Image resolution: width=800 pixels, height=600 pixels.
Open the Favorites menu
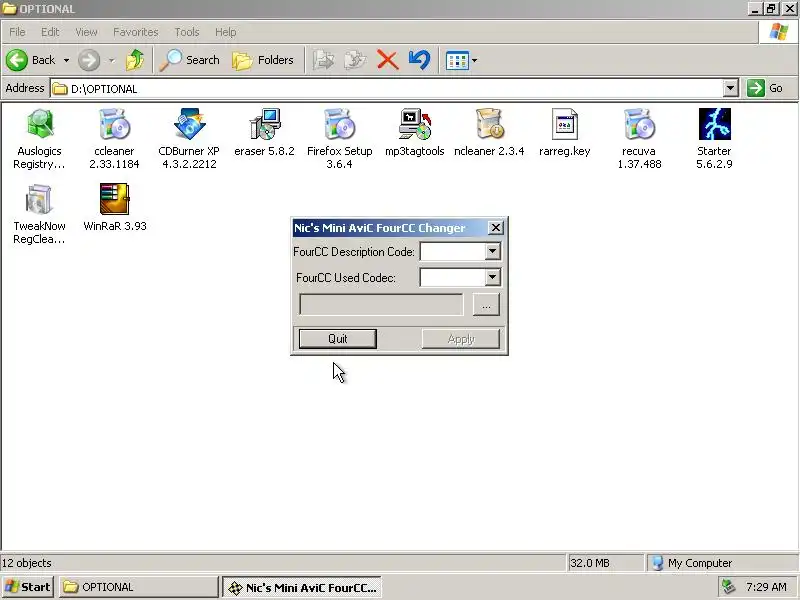tap(136, 32)
